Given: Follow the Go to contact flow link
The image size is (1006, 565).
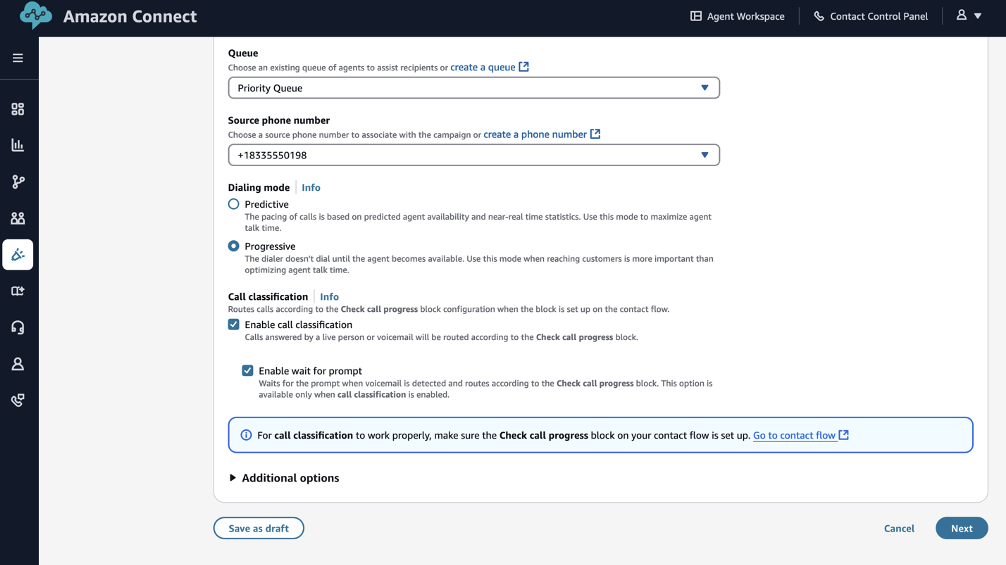Looking at the screenshot, I should [794, 435].
